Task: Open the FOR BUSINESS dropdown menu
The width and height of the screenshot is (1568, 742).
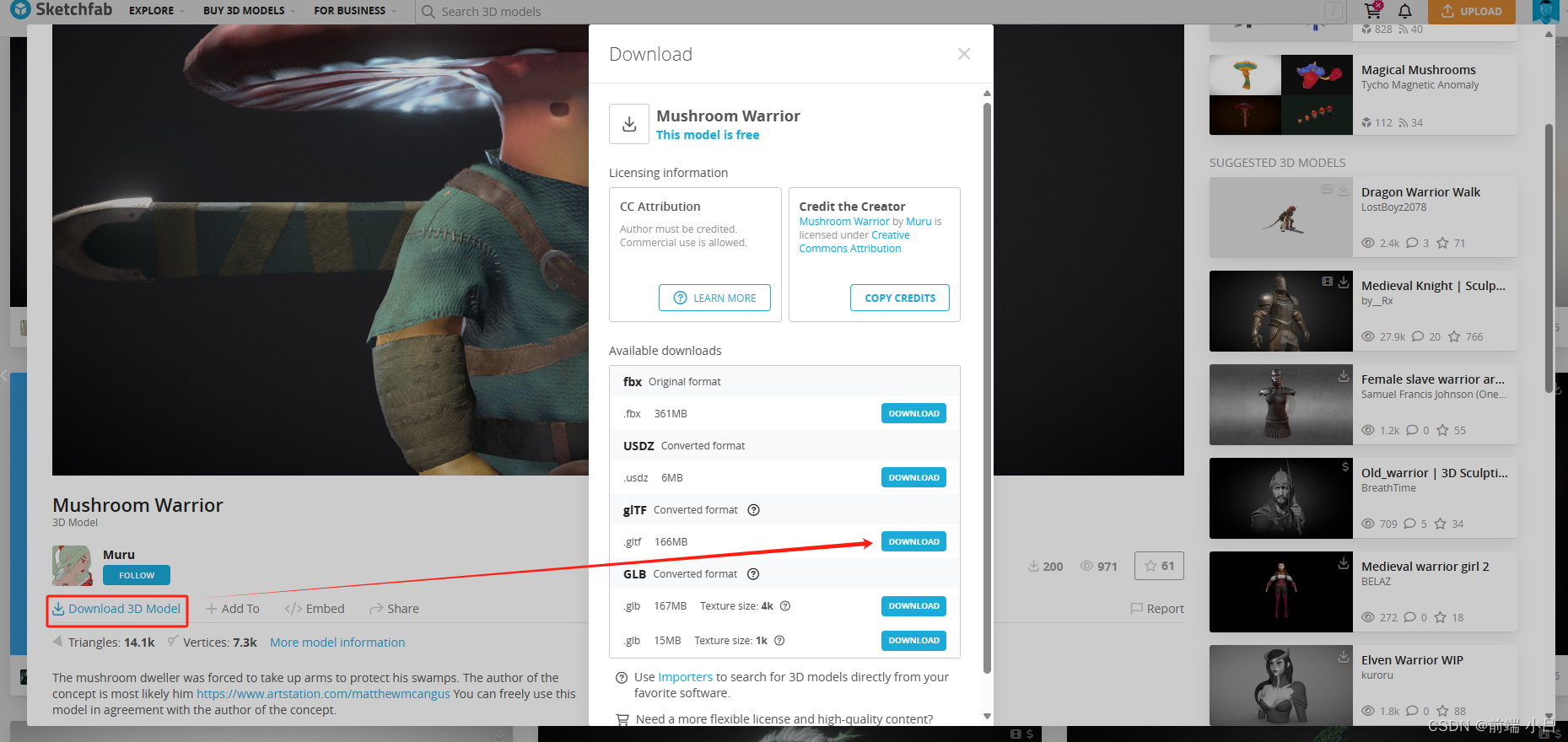Action: pos(354,11)
